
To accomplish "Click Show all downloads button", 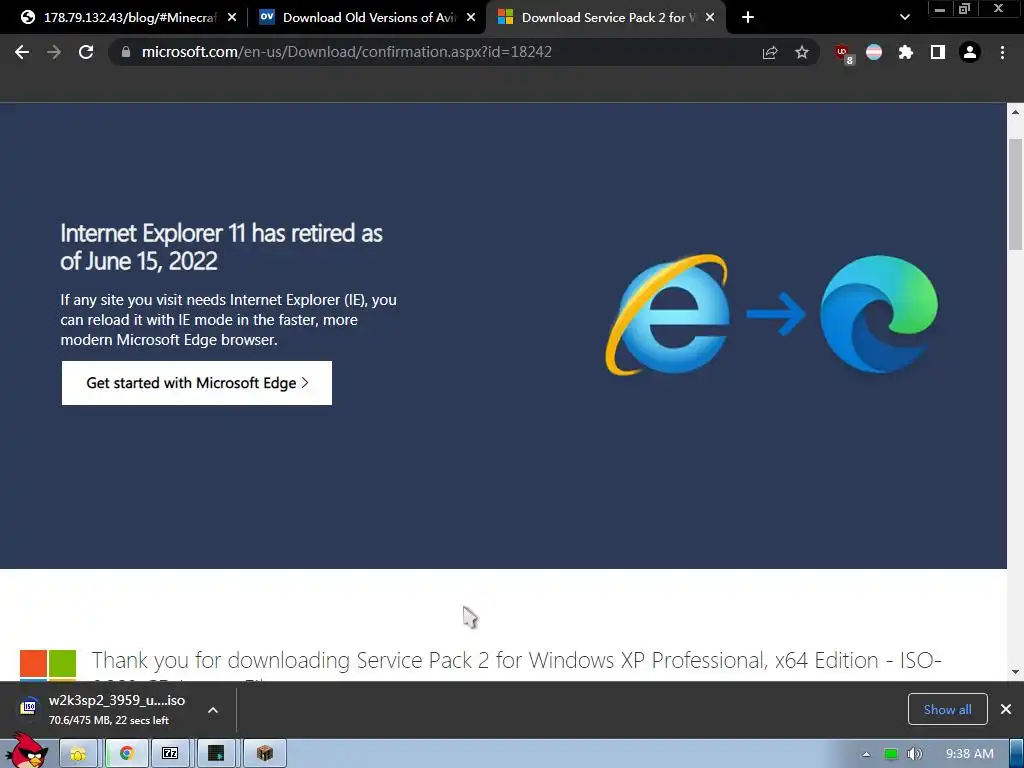I will pyautogui.click(x=947, y=709).
